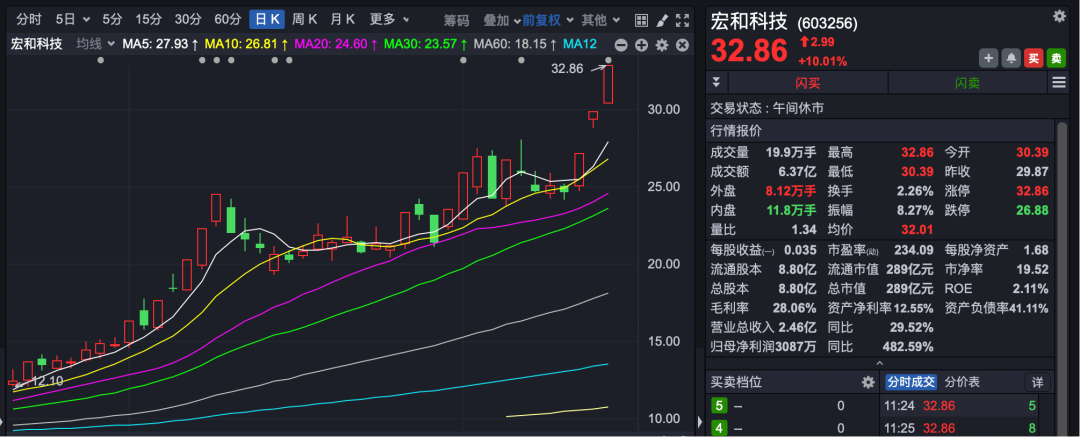Open the hamburger menu beside 闪卖
This screenshot has height=437, width=1080.
(x=1059, y=83)
